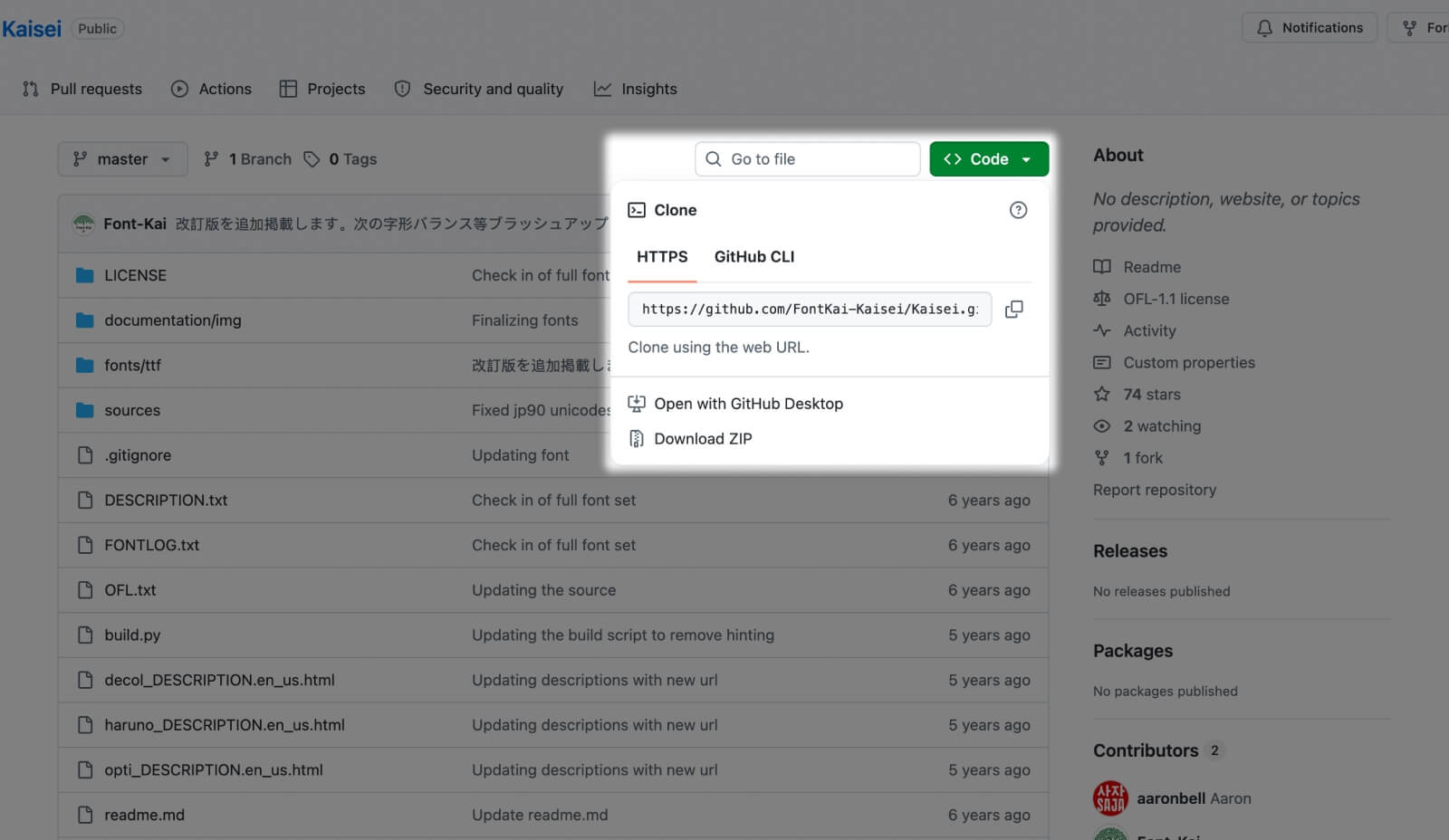Switch branch using the master dropdown

(122, 159)
